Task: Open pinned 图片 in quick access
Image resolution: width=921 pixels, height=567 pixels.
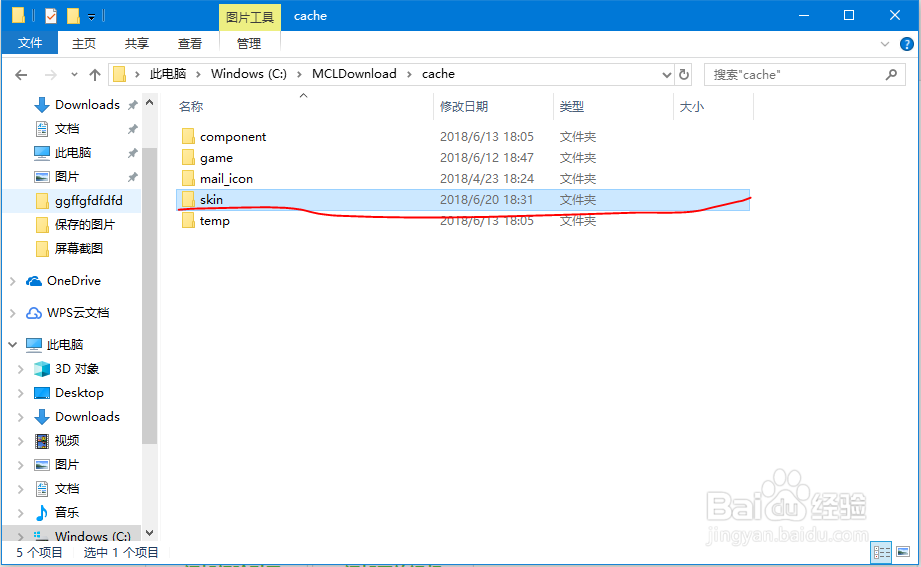Action: click(x=66, y=177)
